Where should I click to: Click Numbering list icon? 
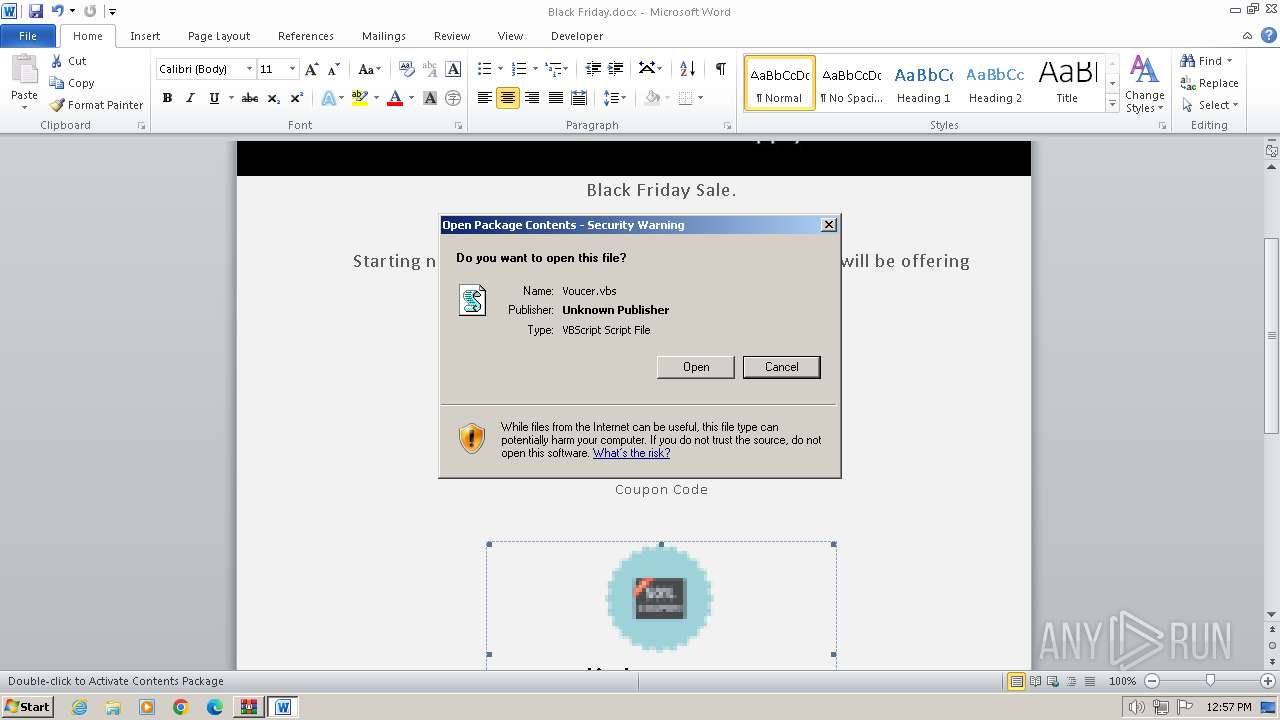(519, 69)
